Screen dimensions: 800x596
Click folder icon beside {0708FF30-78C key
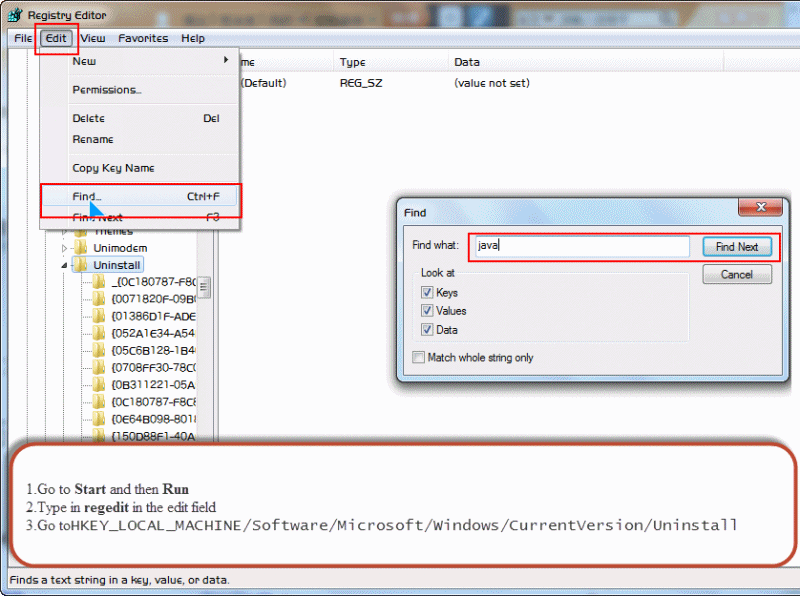[98, 367]
